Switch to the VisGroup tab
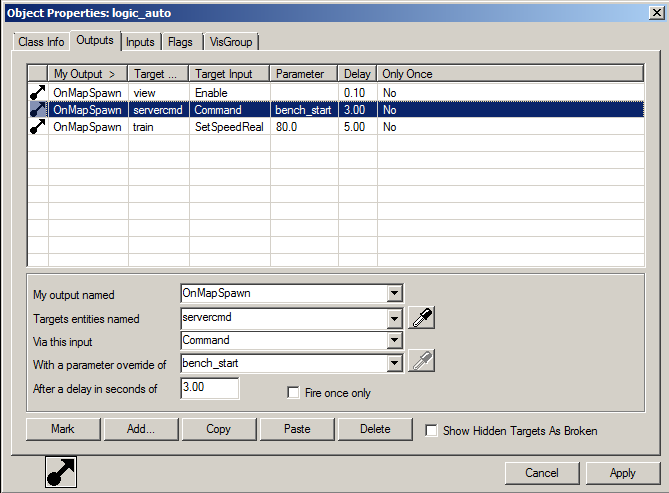Image resolution: width=669 pixels, height=493 pixels. (231, 42)
